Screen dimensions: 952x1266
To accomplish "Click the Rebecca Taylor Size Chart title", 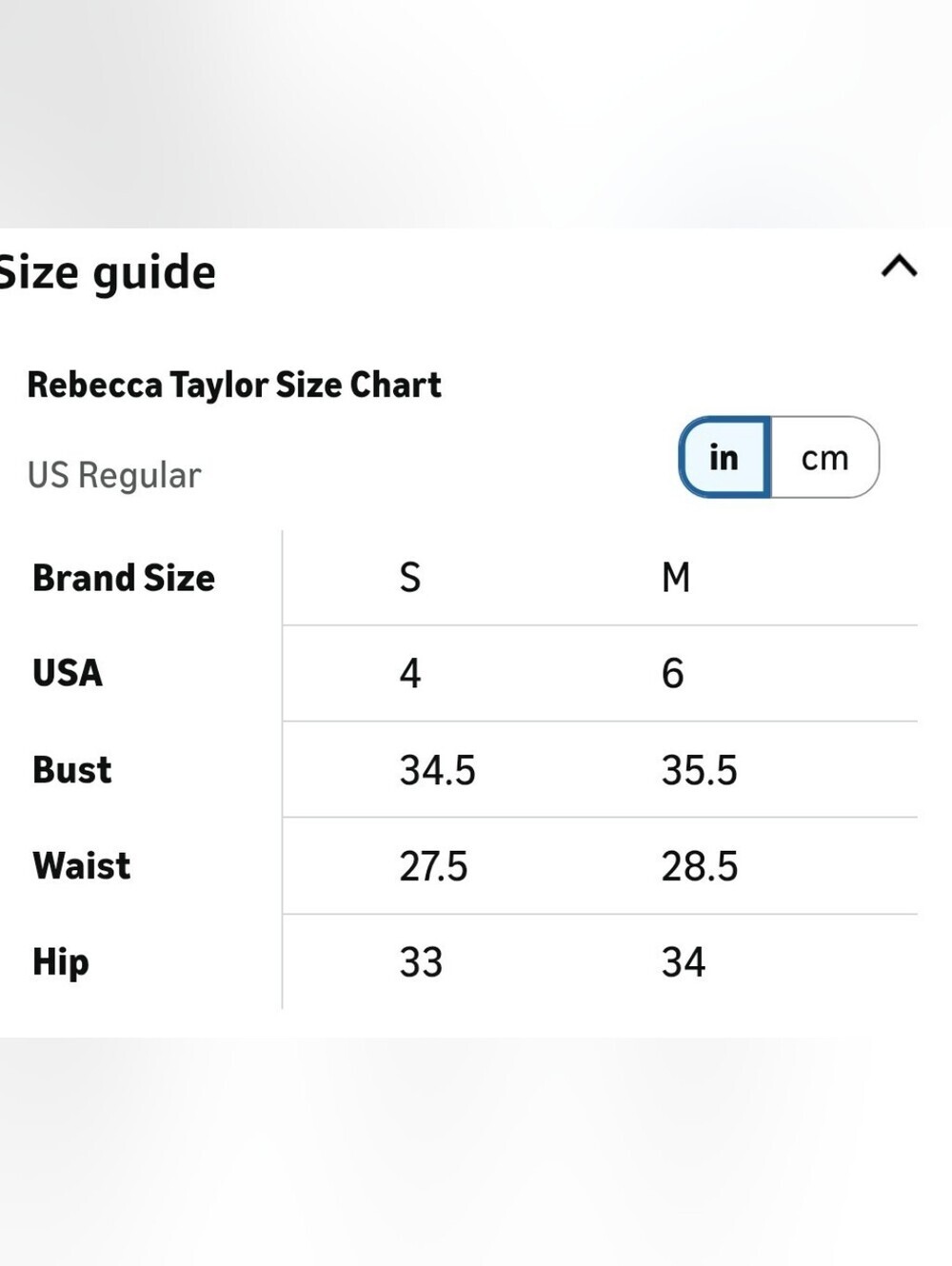I will [234, 385].
